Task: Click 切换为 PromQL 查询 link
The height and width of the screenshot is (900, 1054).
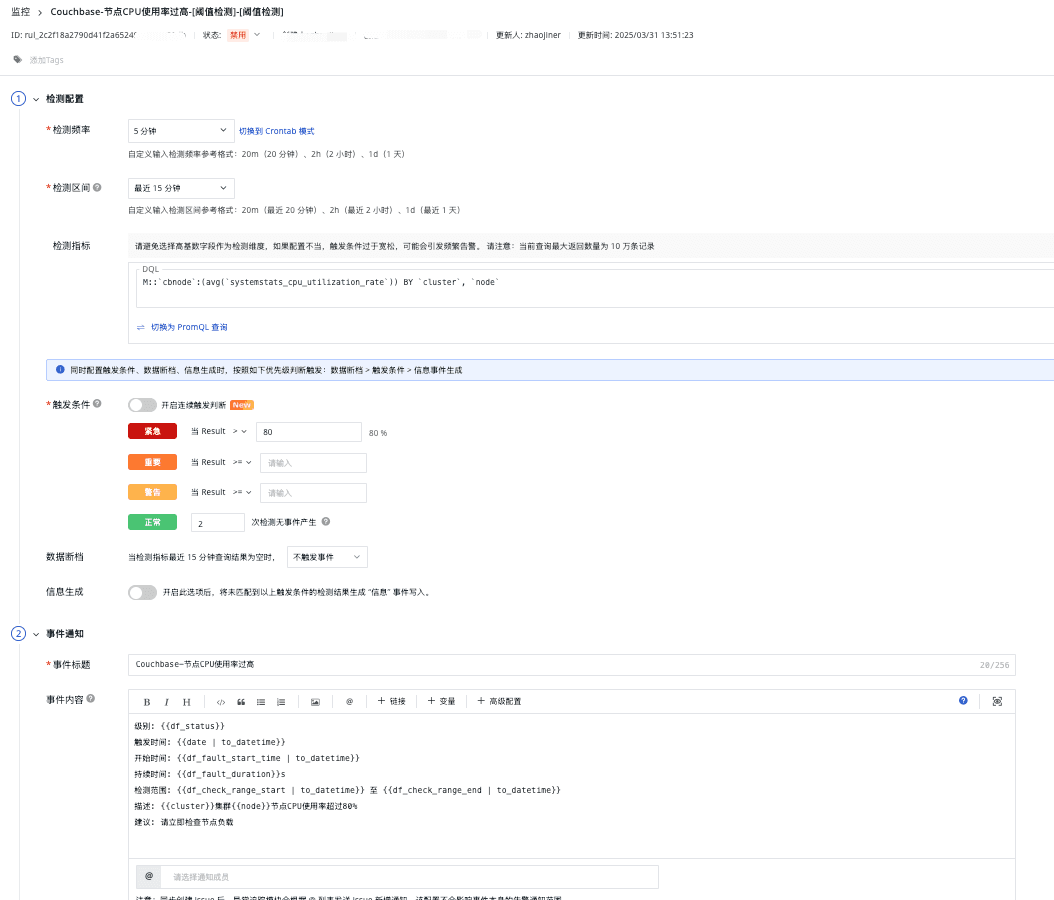Action: [189, 327]
